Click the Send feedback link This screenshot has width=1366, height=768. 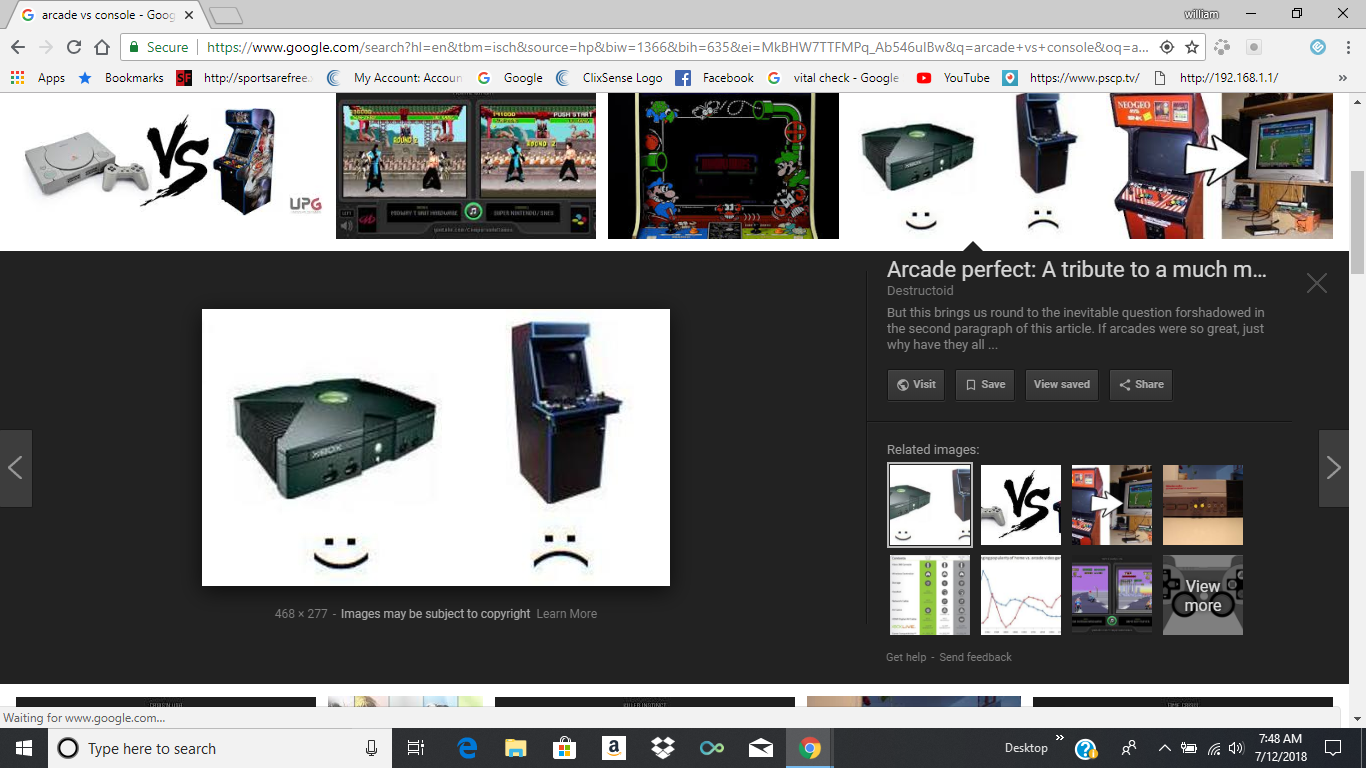click(x=976, y=657)
